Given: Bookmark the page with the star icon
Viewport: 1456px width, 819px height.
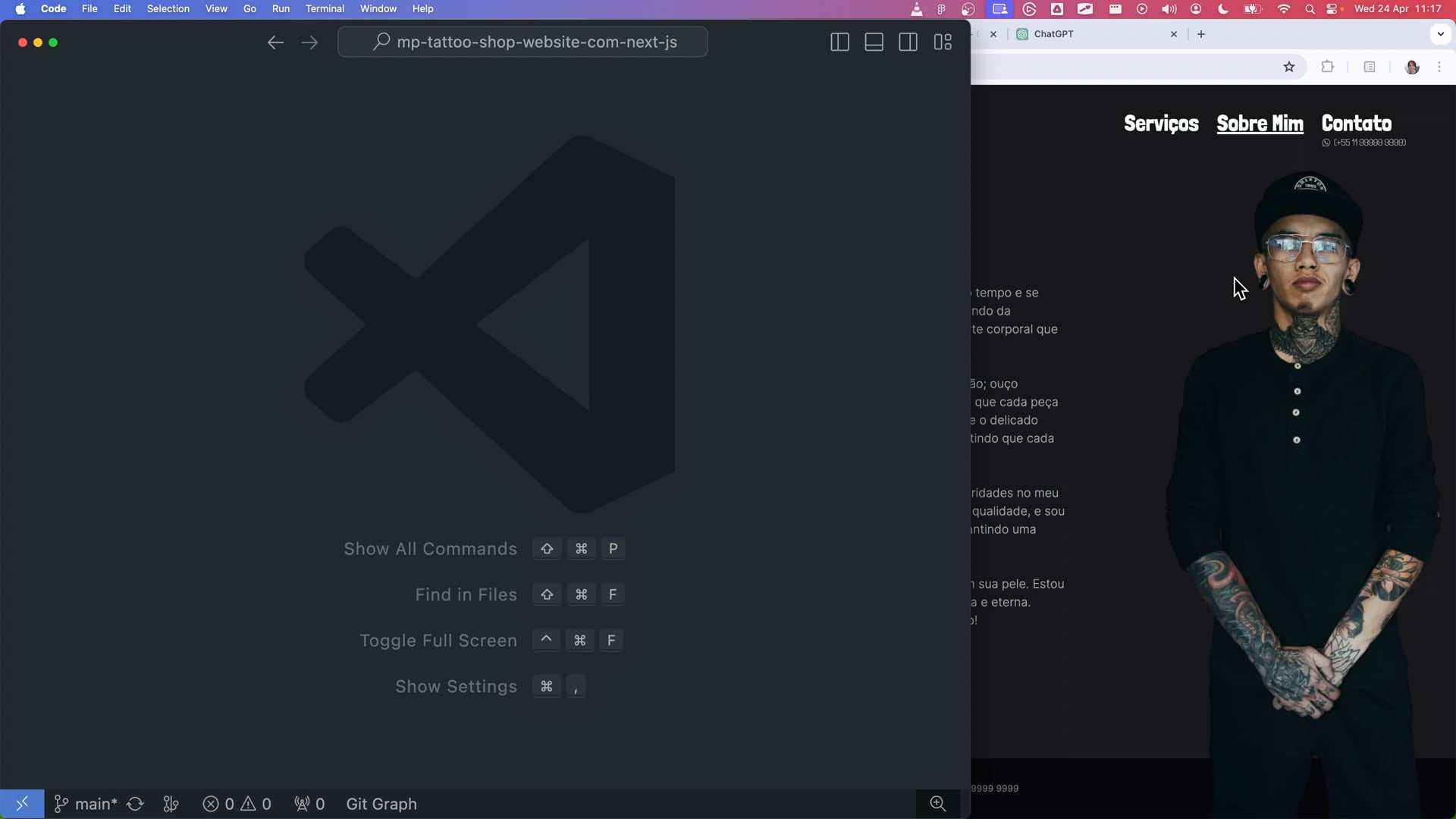Looking at the screenshot, I should click(x=1289, y=67).
